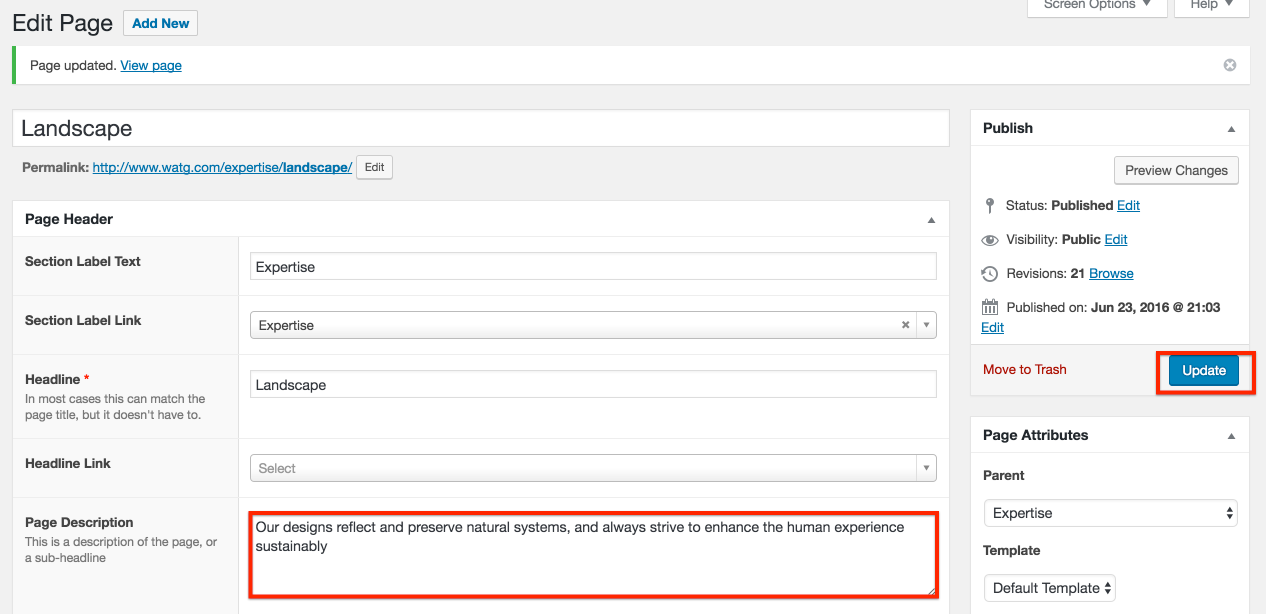The height and width of the screenshot is (614, 1266).
Task: Click the Update button
Action: click(1203, 370)
